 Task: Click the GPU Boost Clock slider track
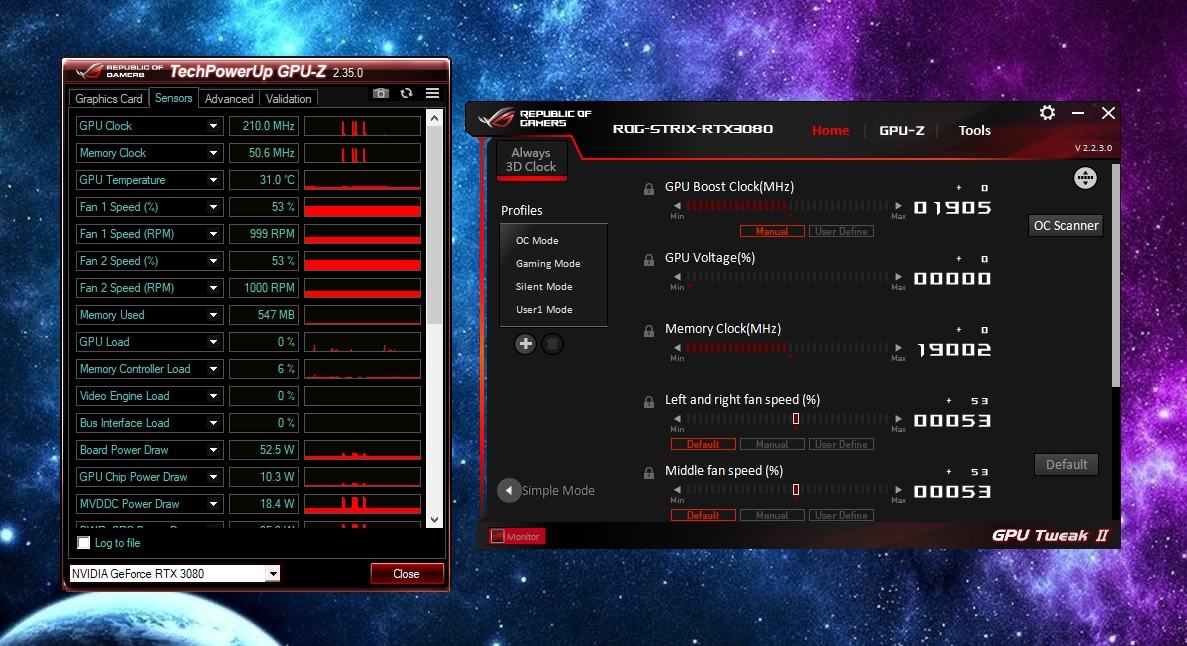coord(787,205)
